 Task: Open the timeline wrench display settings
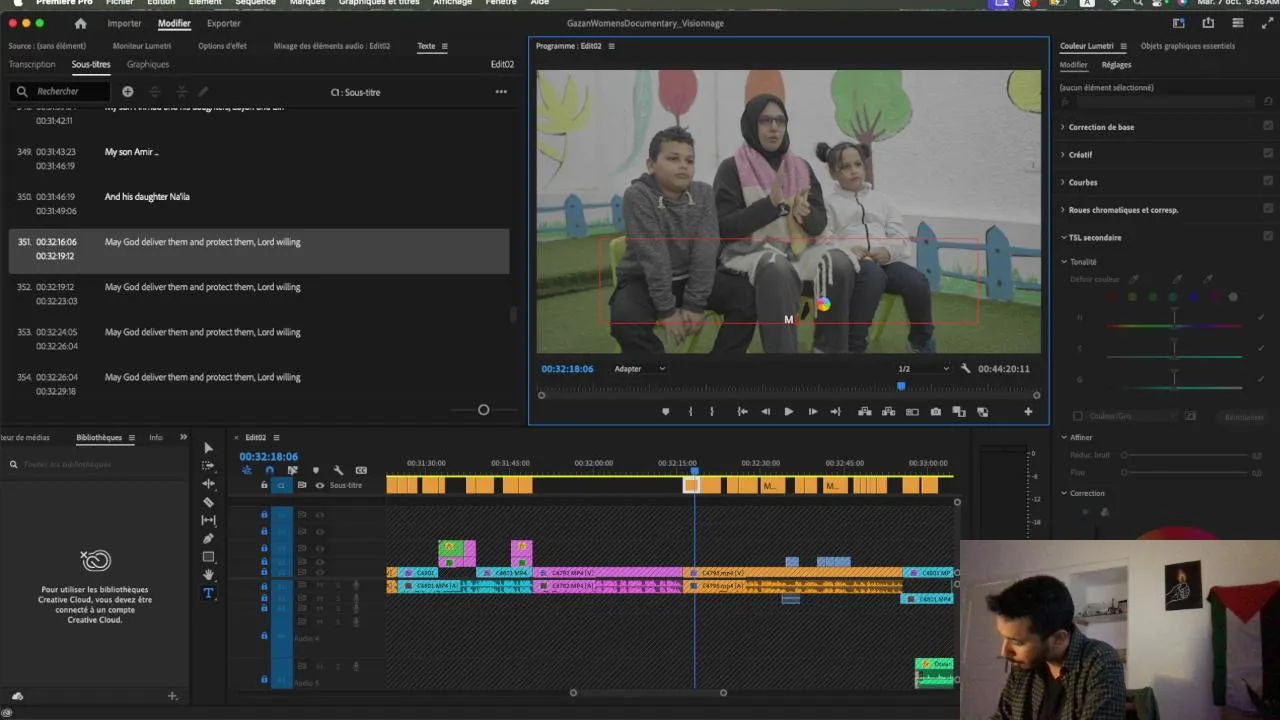(x=338, y=470)
